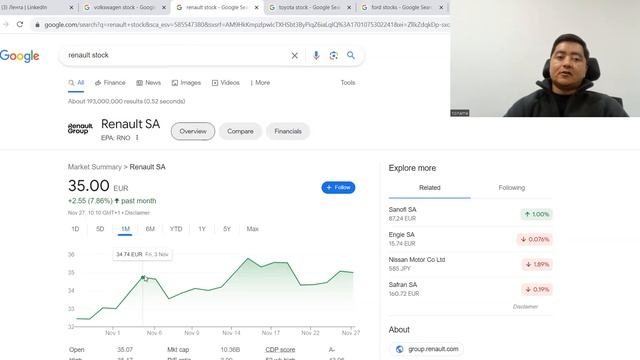Open the Nissan Motor Co Ltd related stock

[x=470, y=264]
